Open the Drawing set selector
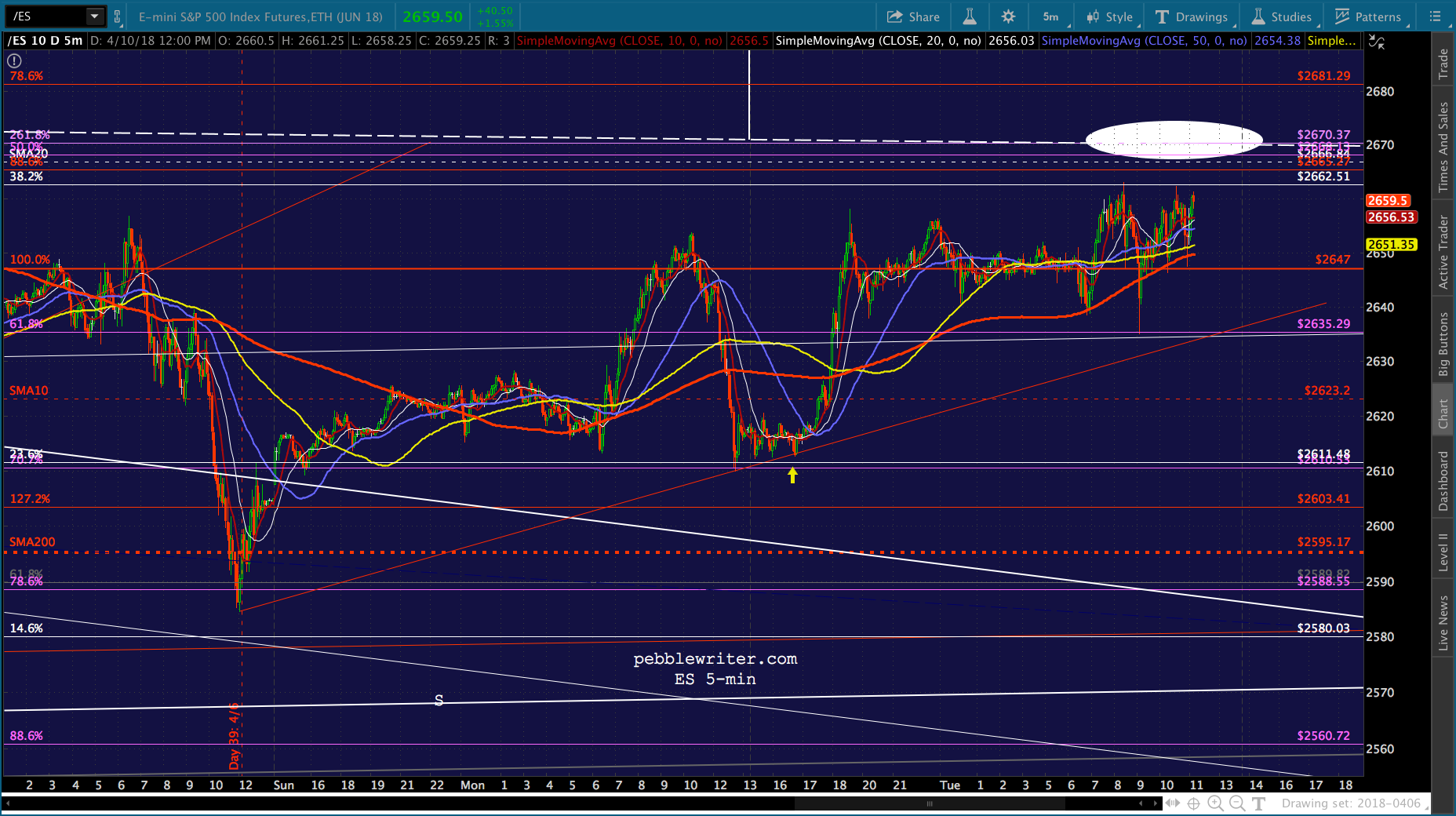1456x816 pixels. click(1352, 803)
